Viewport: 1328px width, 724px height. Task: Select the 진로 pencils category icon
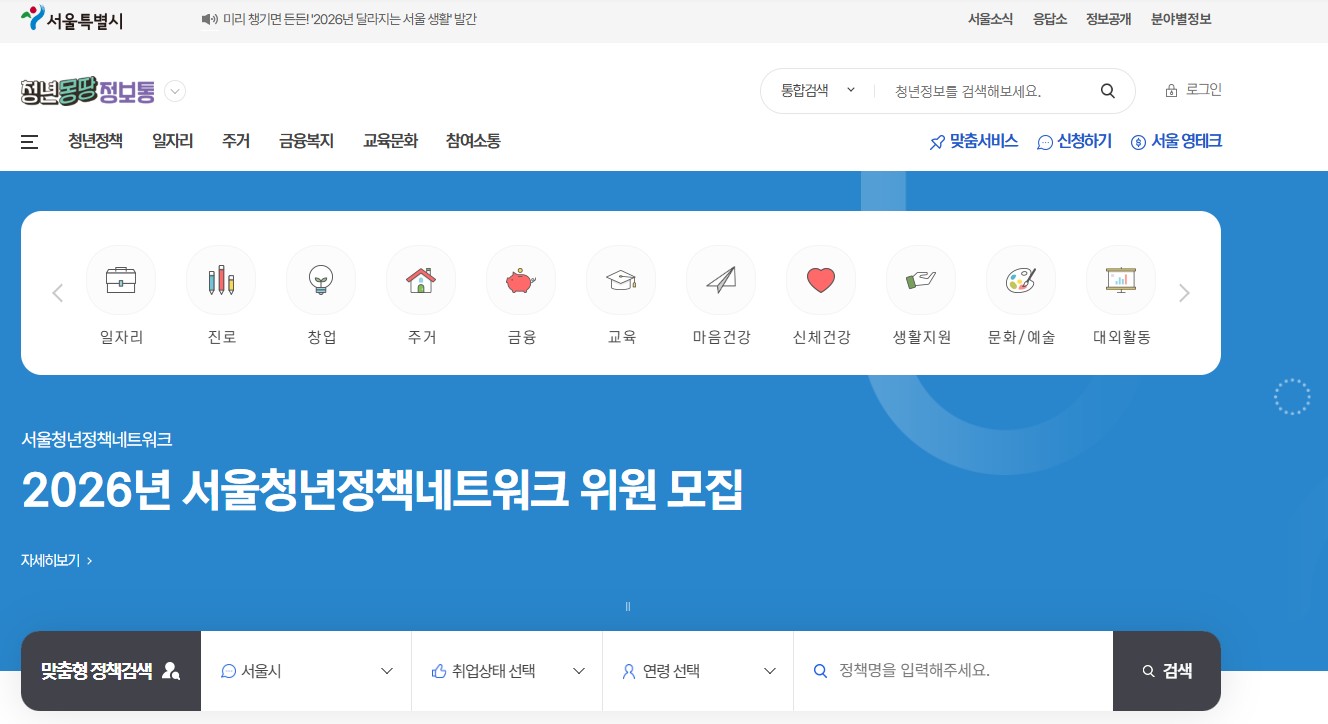pyautogui.click(x=221, y=280)
